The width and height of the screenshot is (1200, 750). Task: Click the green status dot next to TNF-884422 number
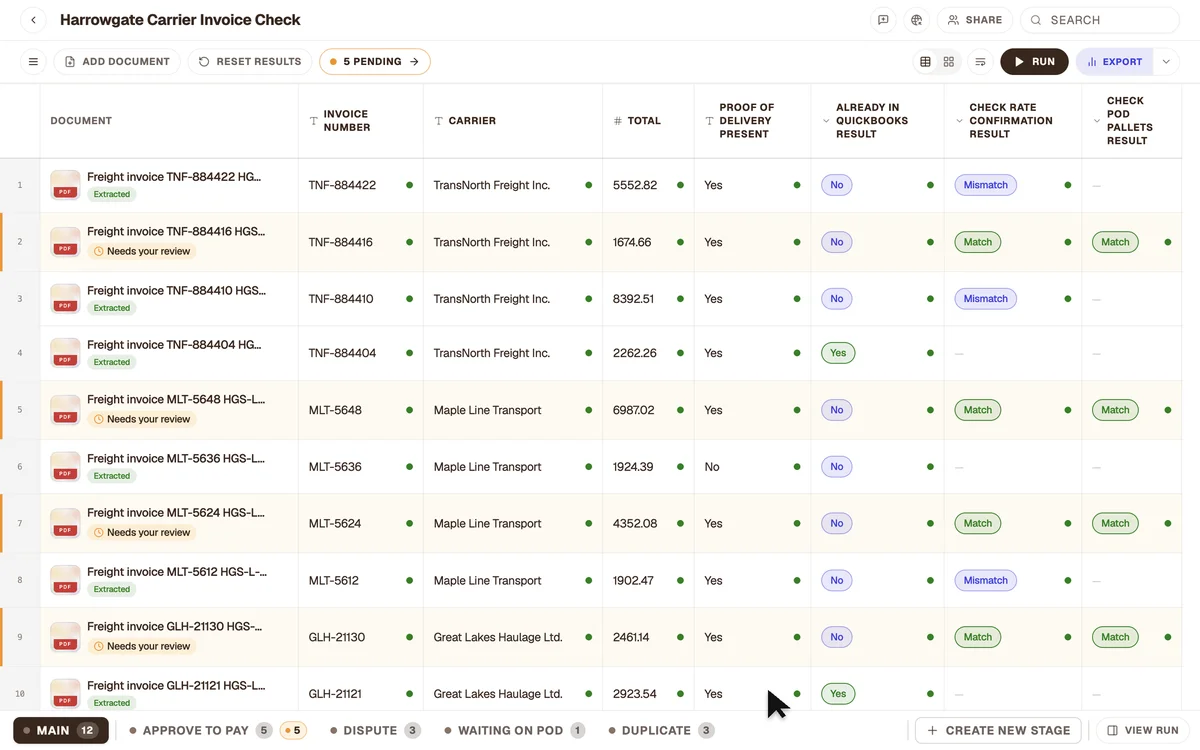point(410,185)
